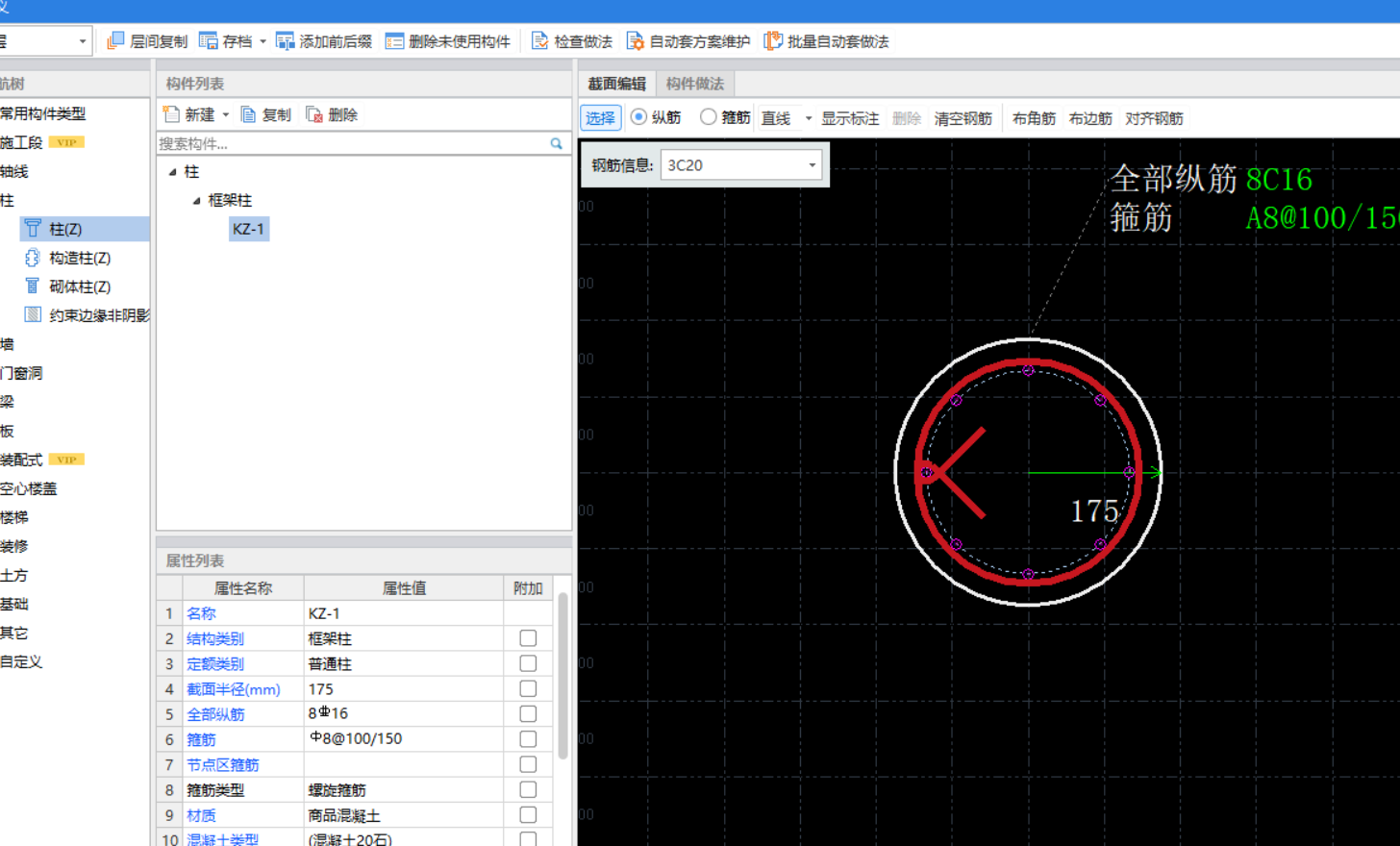Click VIP badge beside 装配式

pos(66,460)
